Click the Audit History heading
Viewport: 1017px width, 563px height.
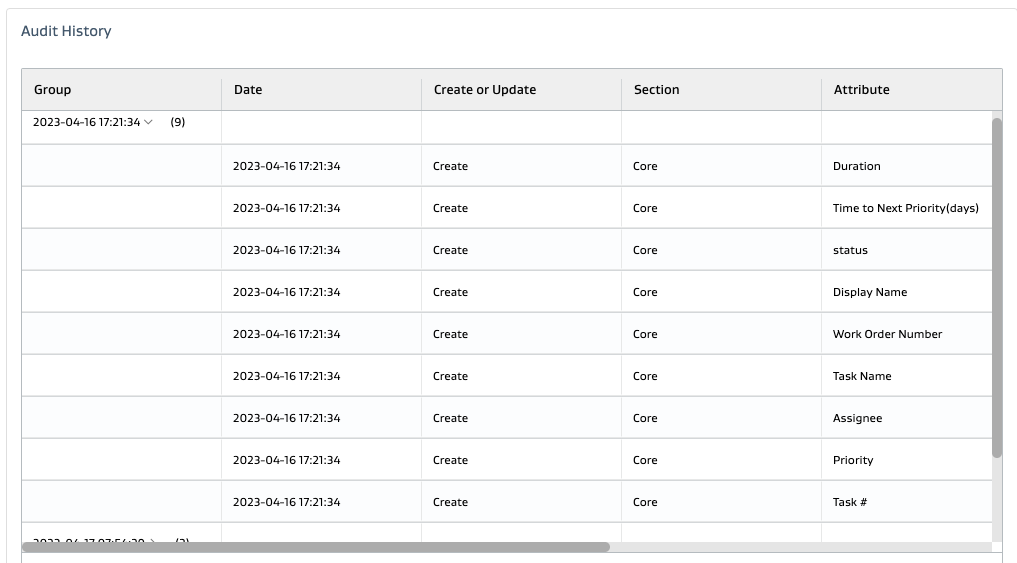[x=66, y=31]
